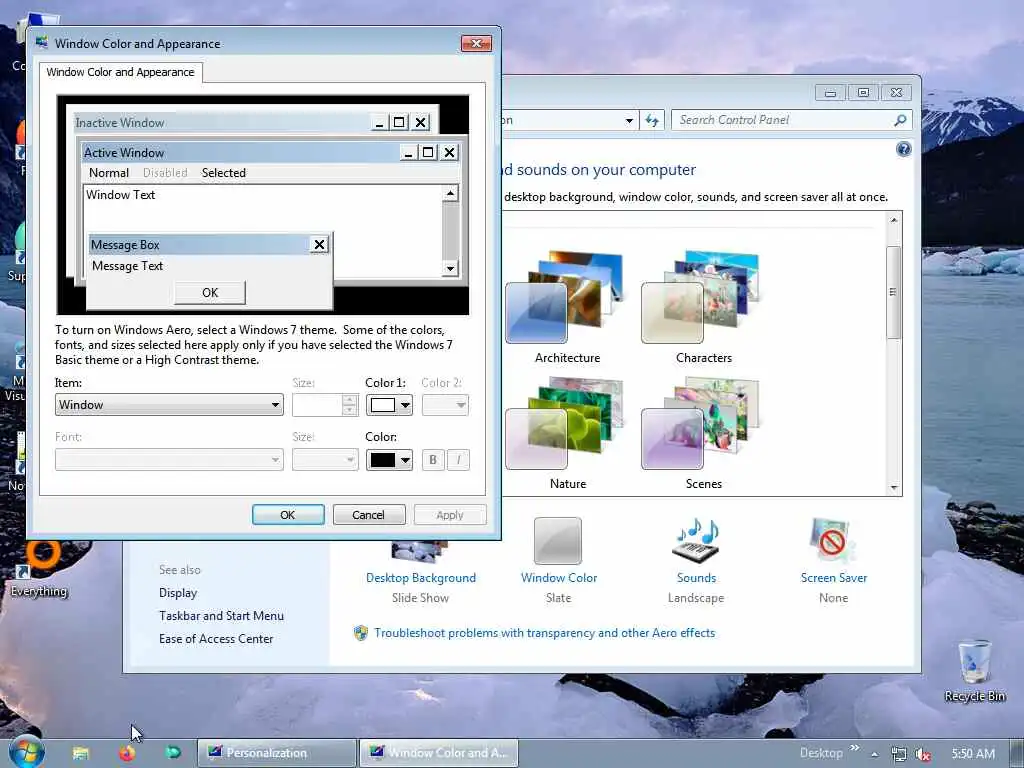This screenshot has width=1024, height=768.
Task: Open the Sounds link
Action: point(696,578)
